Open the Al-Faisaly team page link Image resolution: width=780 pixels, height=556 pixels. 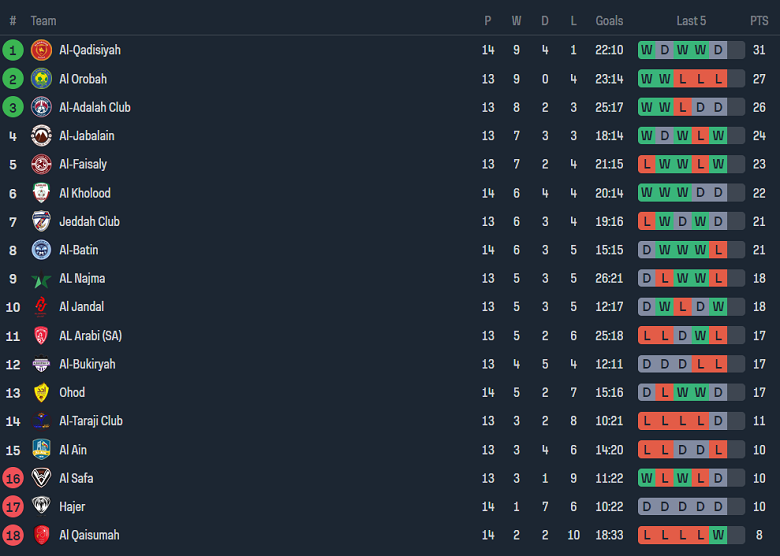[x=83, y=164]
